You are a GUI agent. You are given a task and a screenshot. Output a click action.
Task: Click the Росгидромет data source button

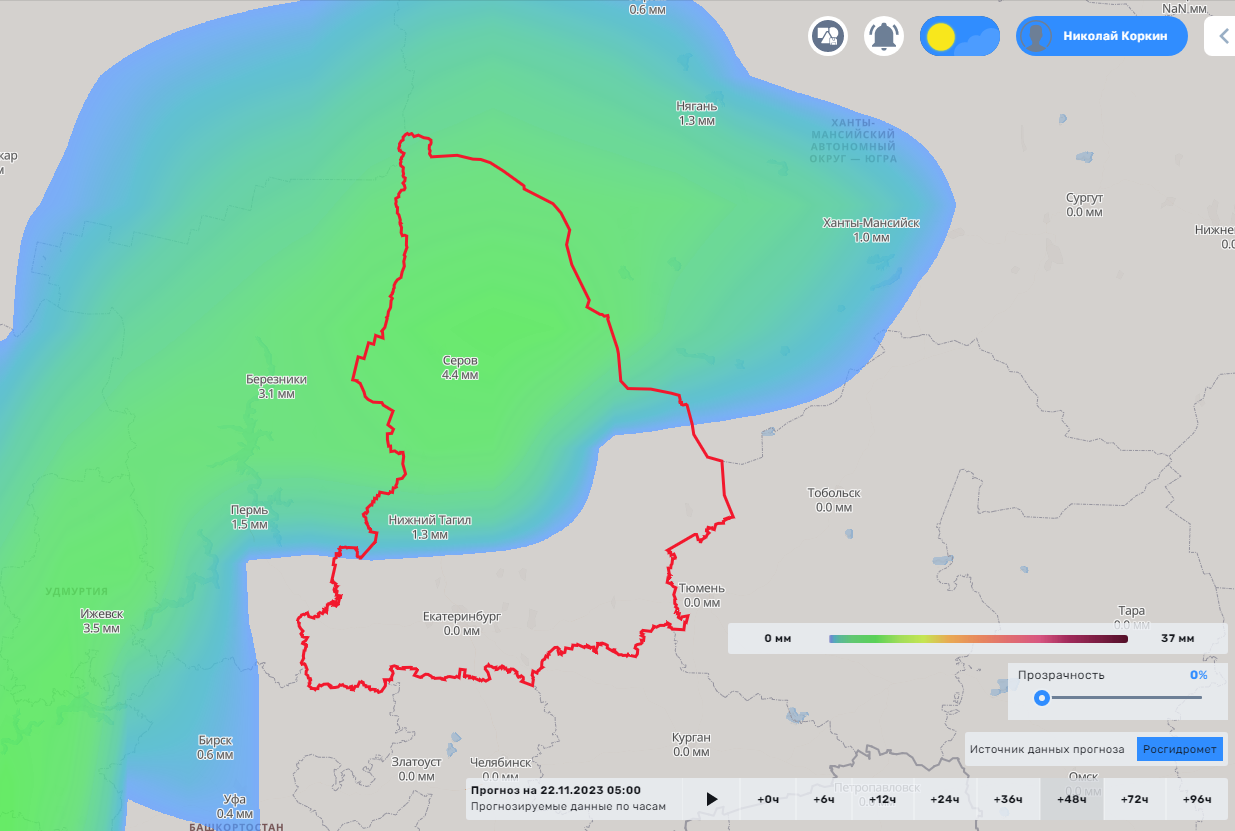click(x=1180, y=749)
